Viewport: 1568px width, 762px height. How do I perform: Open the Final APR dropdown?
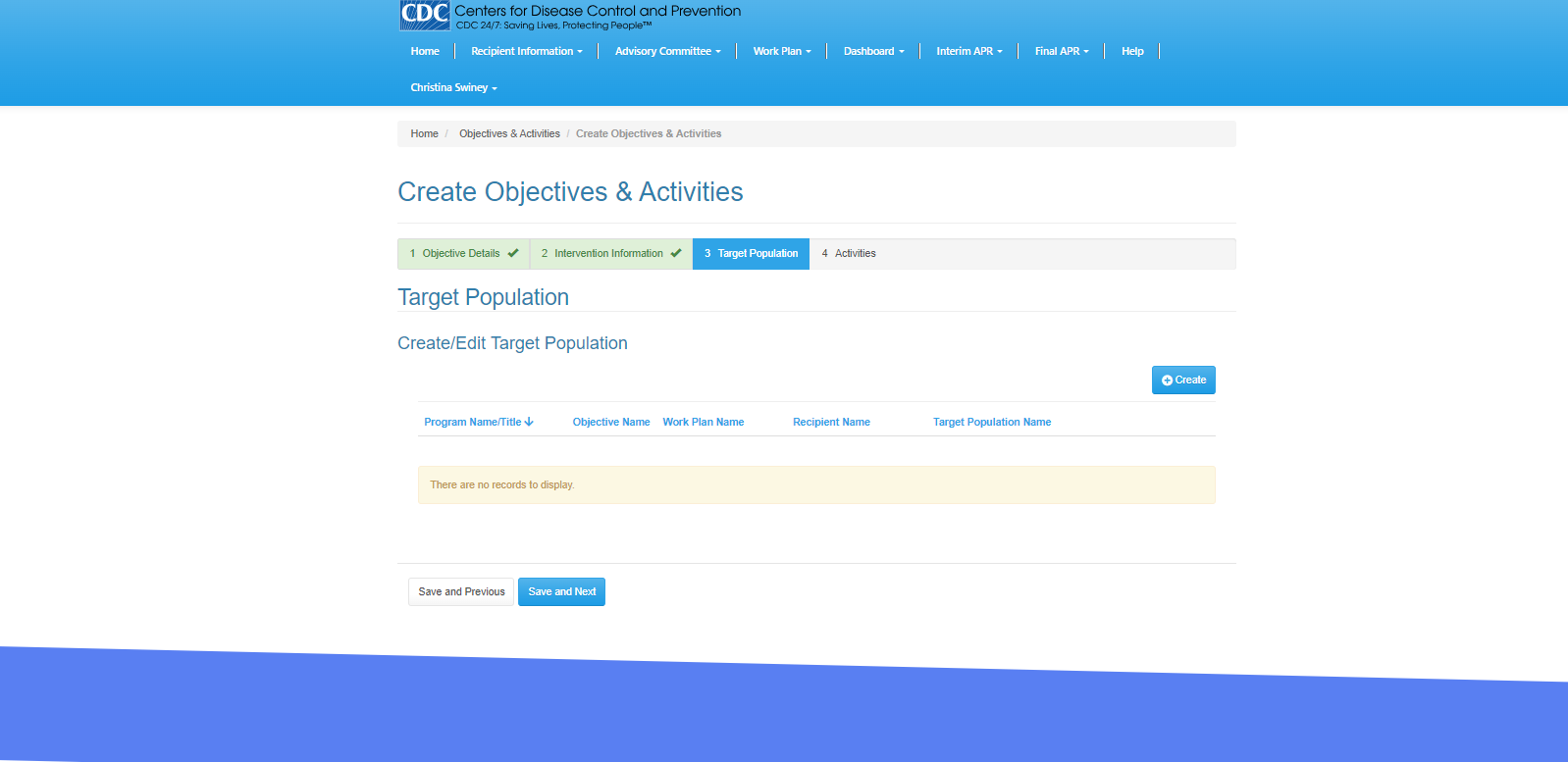tap(1061, 51)
